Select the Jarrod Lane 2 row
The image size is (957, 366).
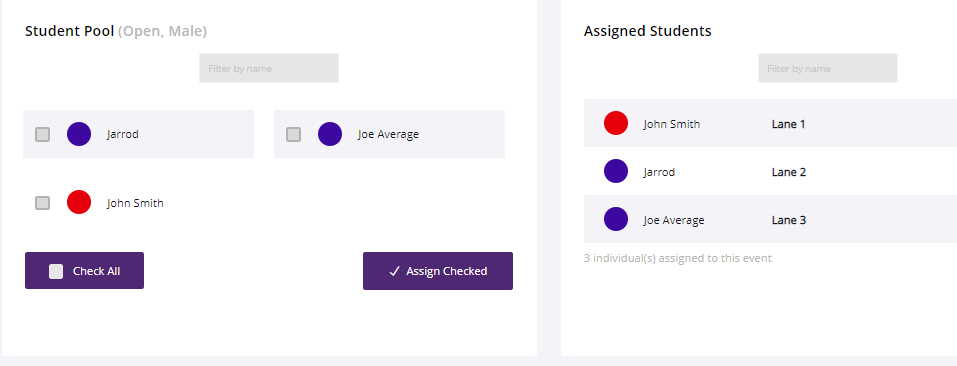click(770, 171)
